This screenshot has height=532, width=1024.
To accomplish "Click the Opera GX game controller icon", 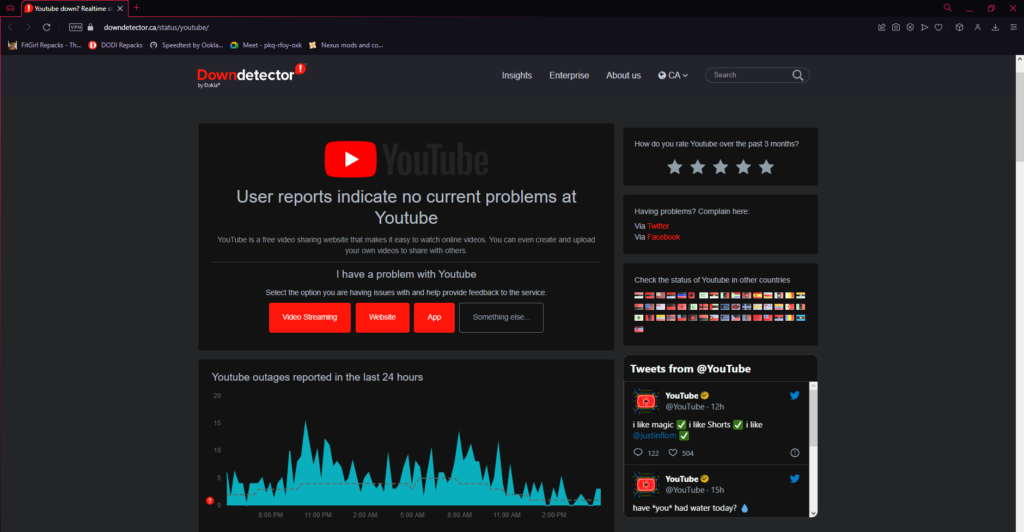I will [10, 8].
